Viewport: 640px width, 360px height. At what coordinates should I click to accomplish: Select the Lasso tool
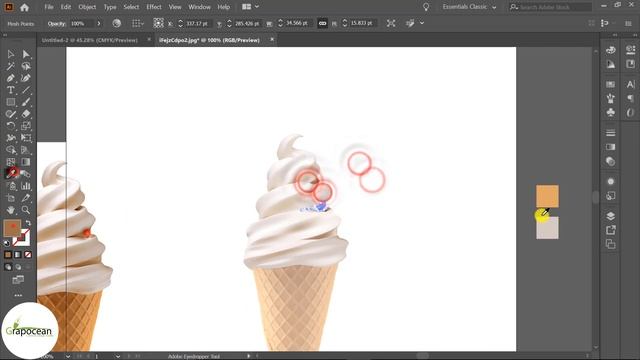pyautogui.click(x=26, y=66)
